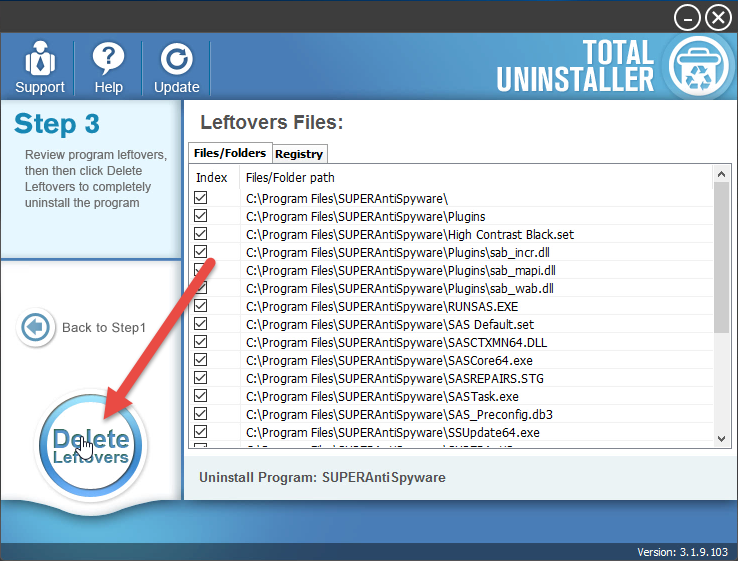Click the Delete Leftovers button

[x=91, y=445]
